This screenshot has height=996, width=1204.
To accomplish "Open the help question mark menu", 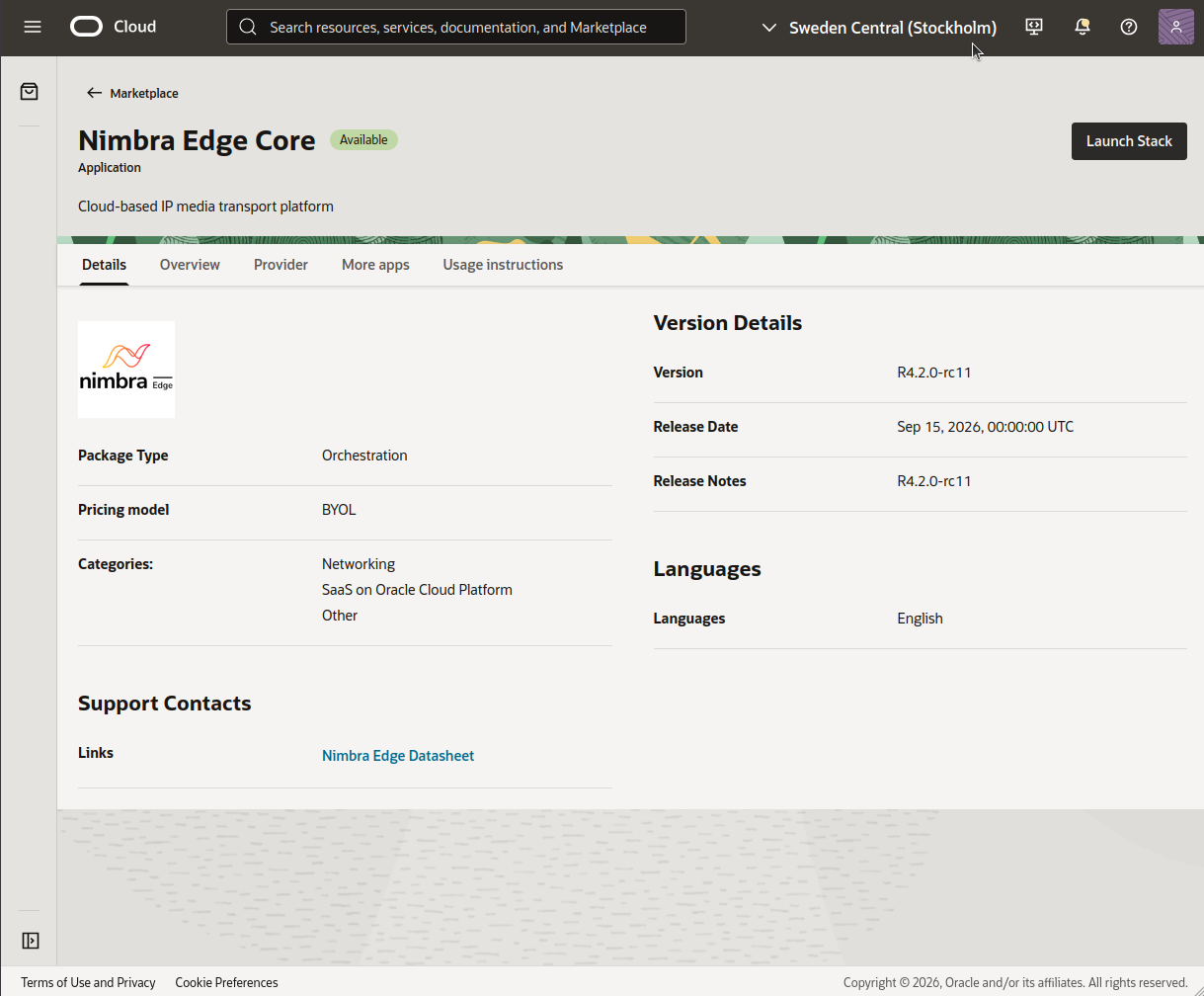I will [1129, 27].
